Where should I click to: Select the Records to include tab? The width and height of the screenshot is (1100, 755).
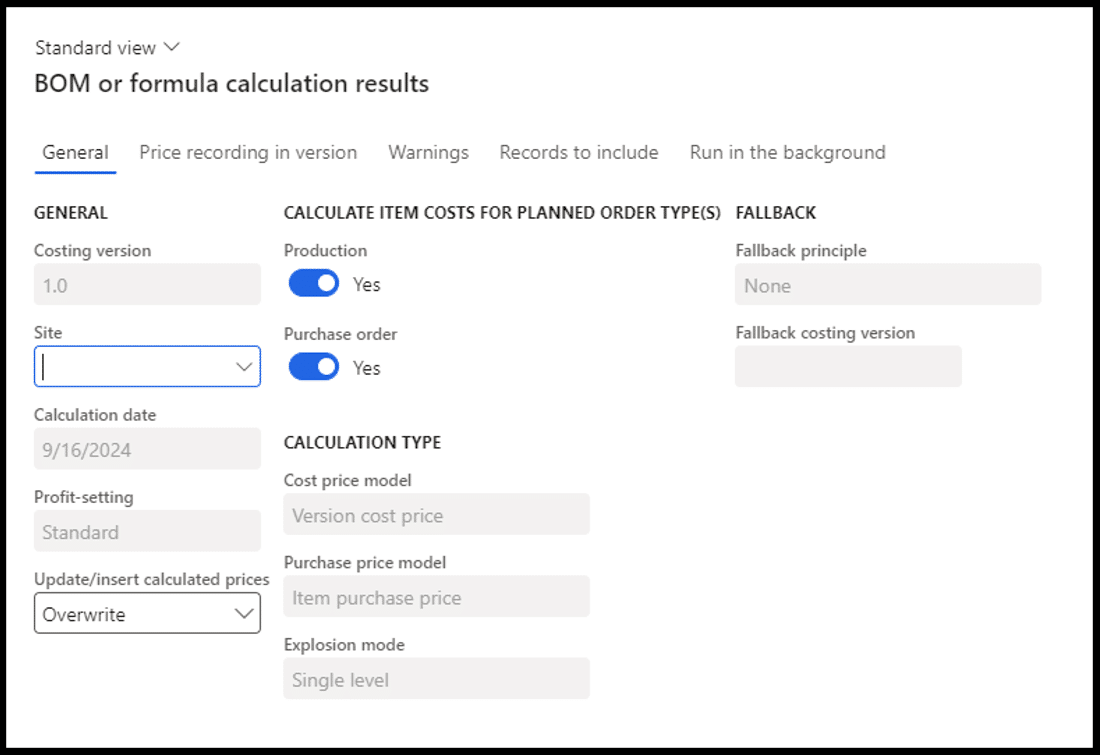579,153
